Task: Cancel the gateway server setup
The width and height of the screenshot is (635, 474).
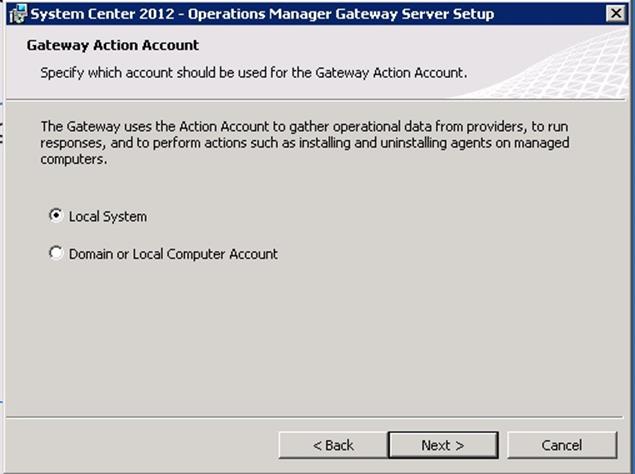Action: coord(562,445)
